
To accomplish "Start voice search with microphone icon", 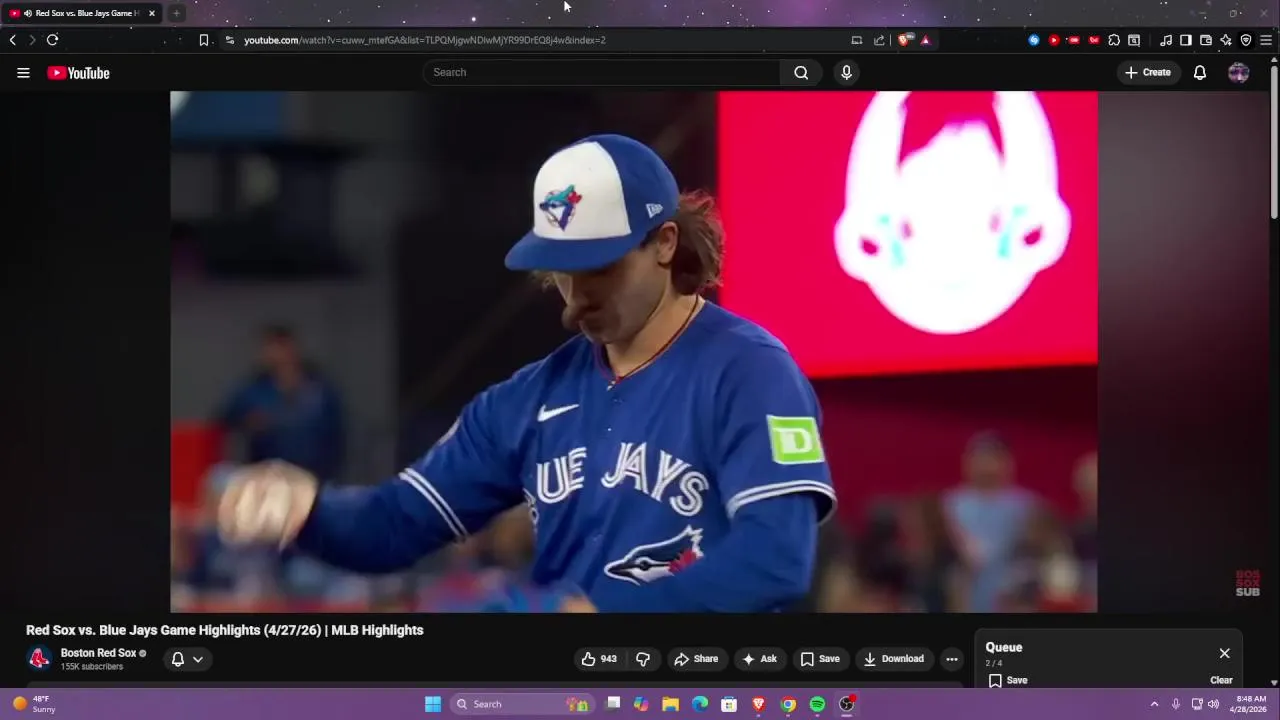I will pos(846,72).
